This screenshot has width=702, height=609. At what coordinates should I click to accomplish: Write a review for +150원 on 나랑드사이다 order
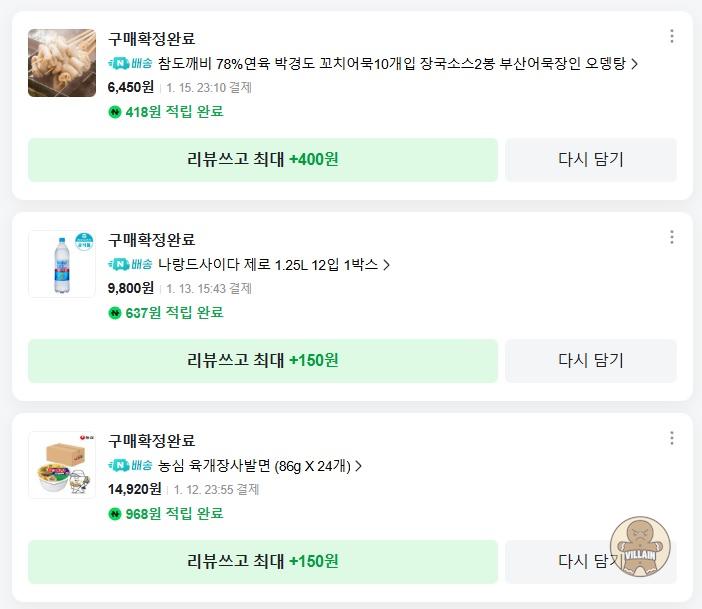262,361
